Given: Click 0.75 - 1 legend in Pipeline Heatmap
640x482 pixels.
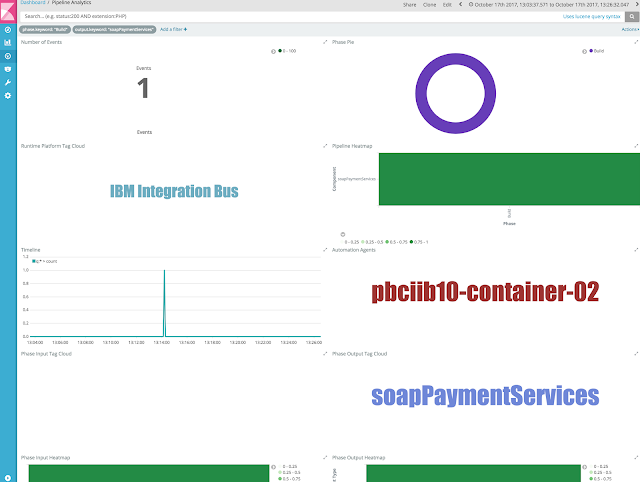Looking at the screenshot, I should click(x=419, y=242).
